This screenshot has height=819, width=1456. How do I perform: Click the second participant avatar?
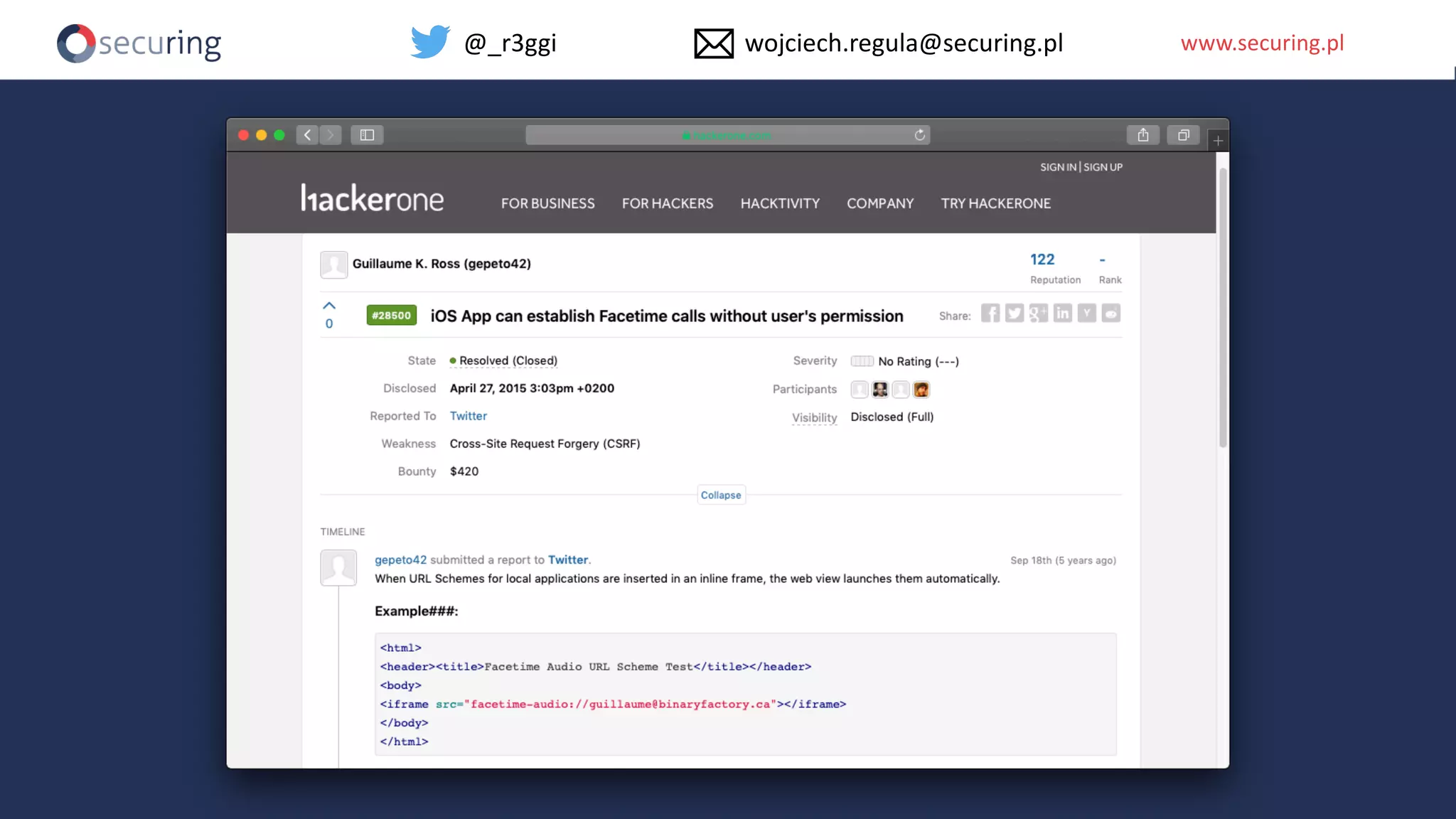click(x=880, y=390)
